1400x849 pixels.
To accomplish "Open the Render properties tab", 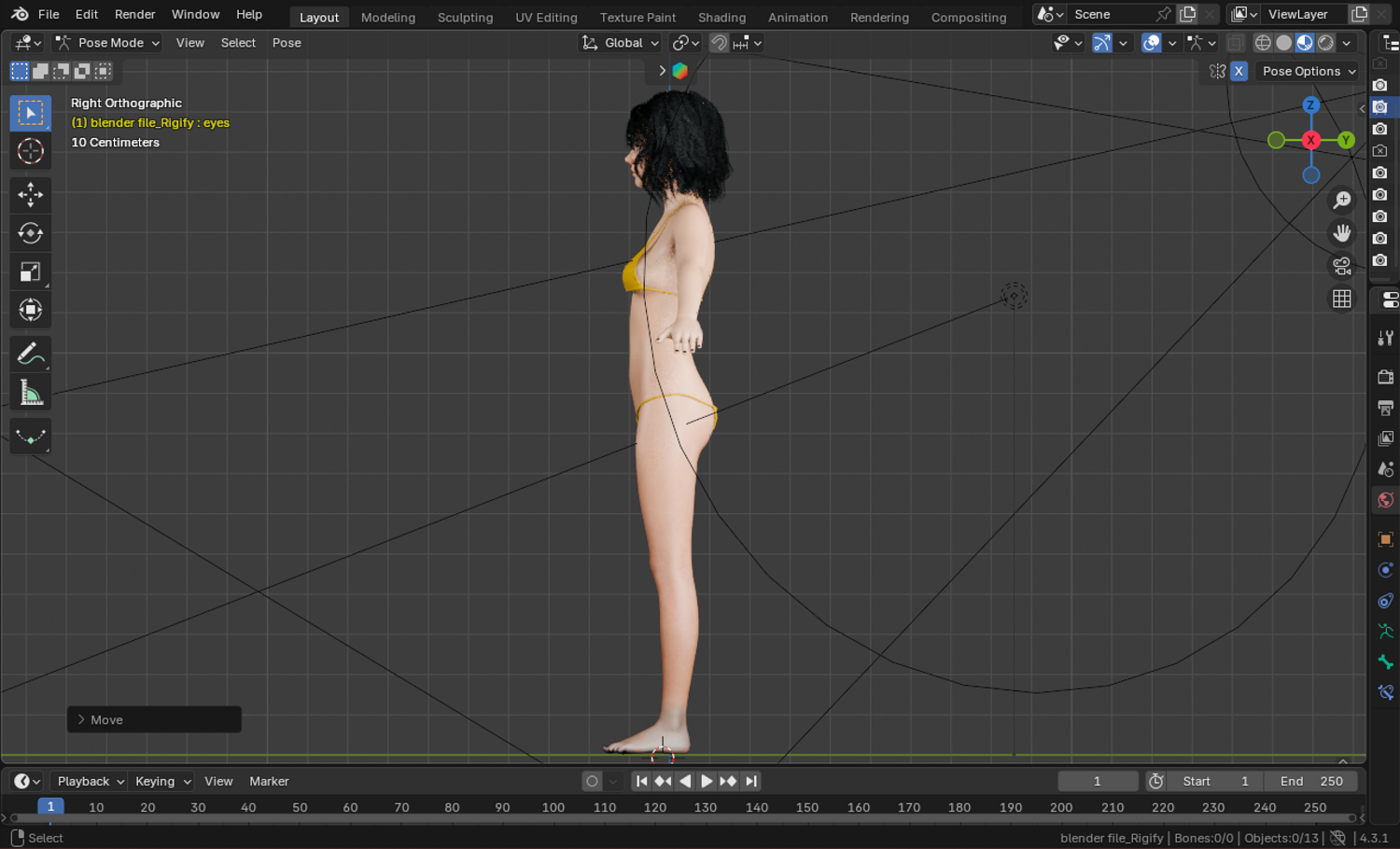I will pos(1386,377).
